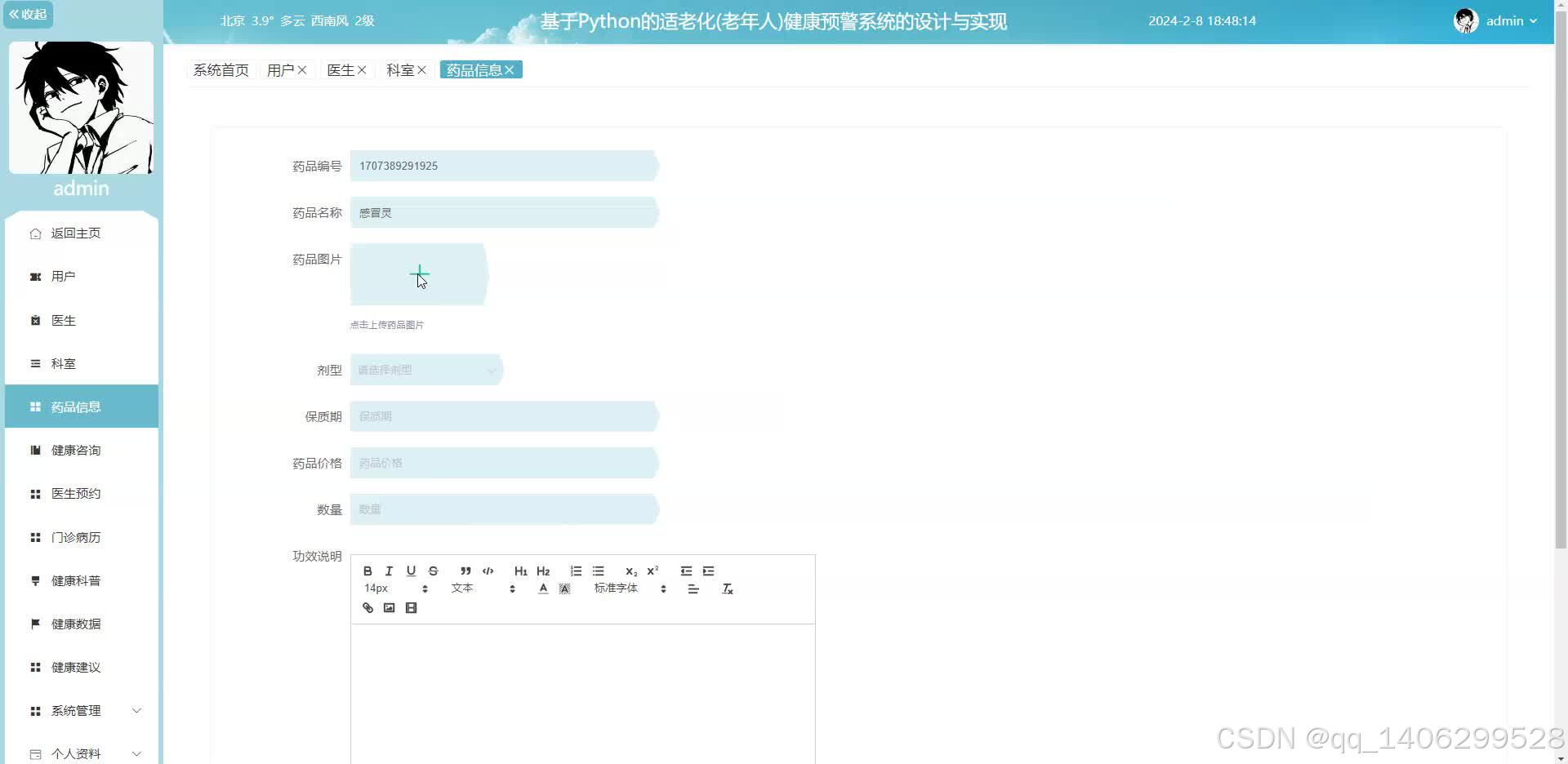
Task: Apply underline in the rich text editor
Action: point(411,571)
